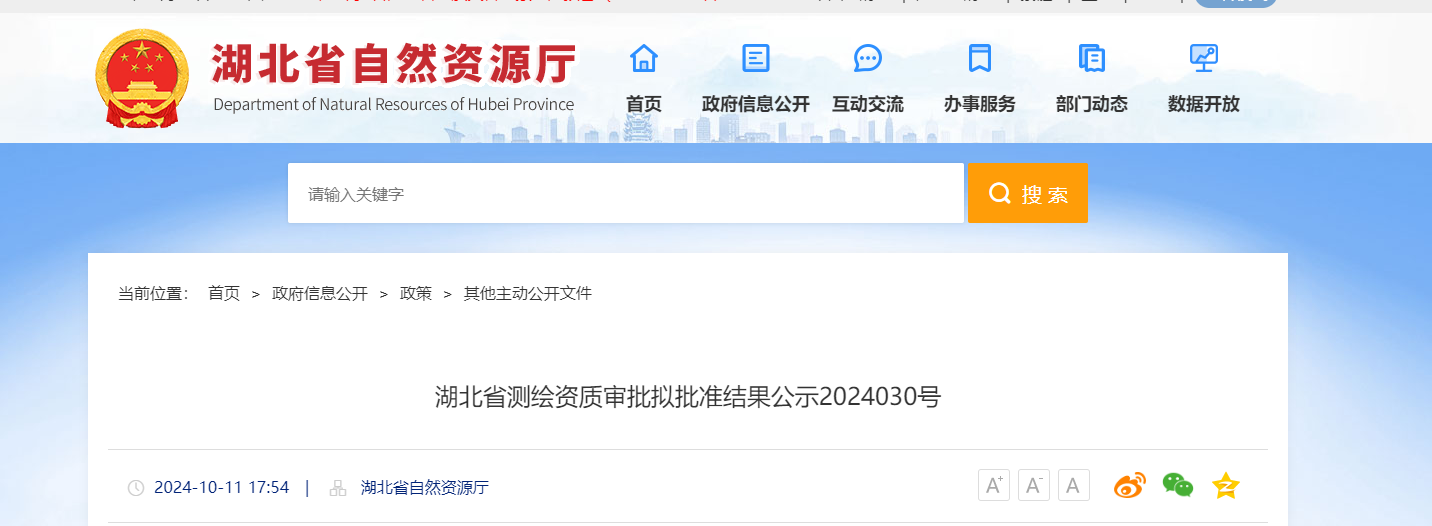This screenshot has height=526, width=1432.
Task: Click the orange 搜索 search button
Action: (x=1027, y=193)
